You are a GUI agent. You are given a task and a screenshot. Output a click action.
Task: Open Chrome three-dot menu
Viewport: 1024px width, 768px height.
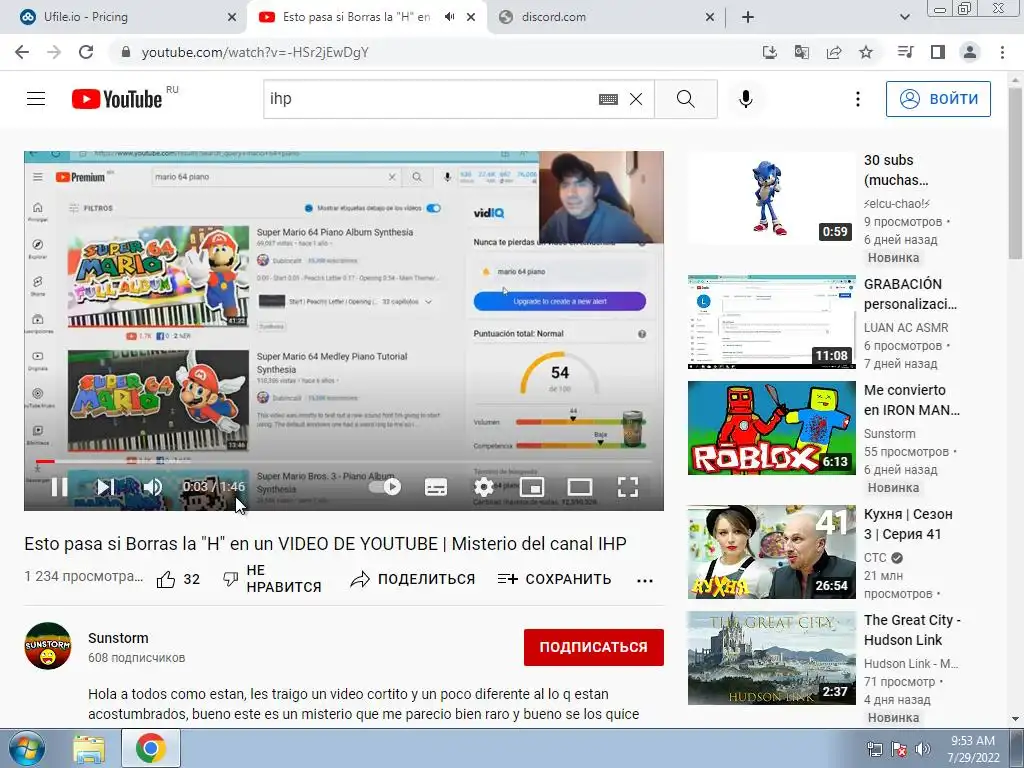tap(1002, 52)
